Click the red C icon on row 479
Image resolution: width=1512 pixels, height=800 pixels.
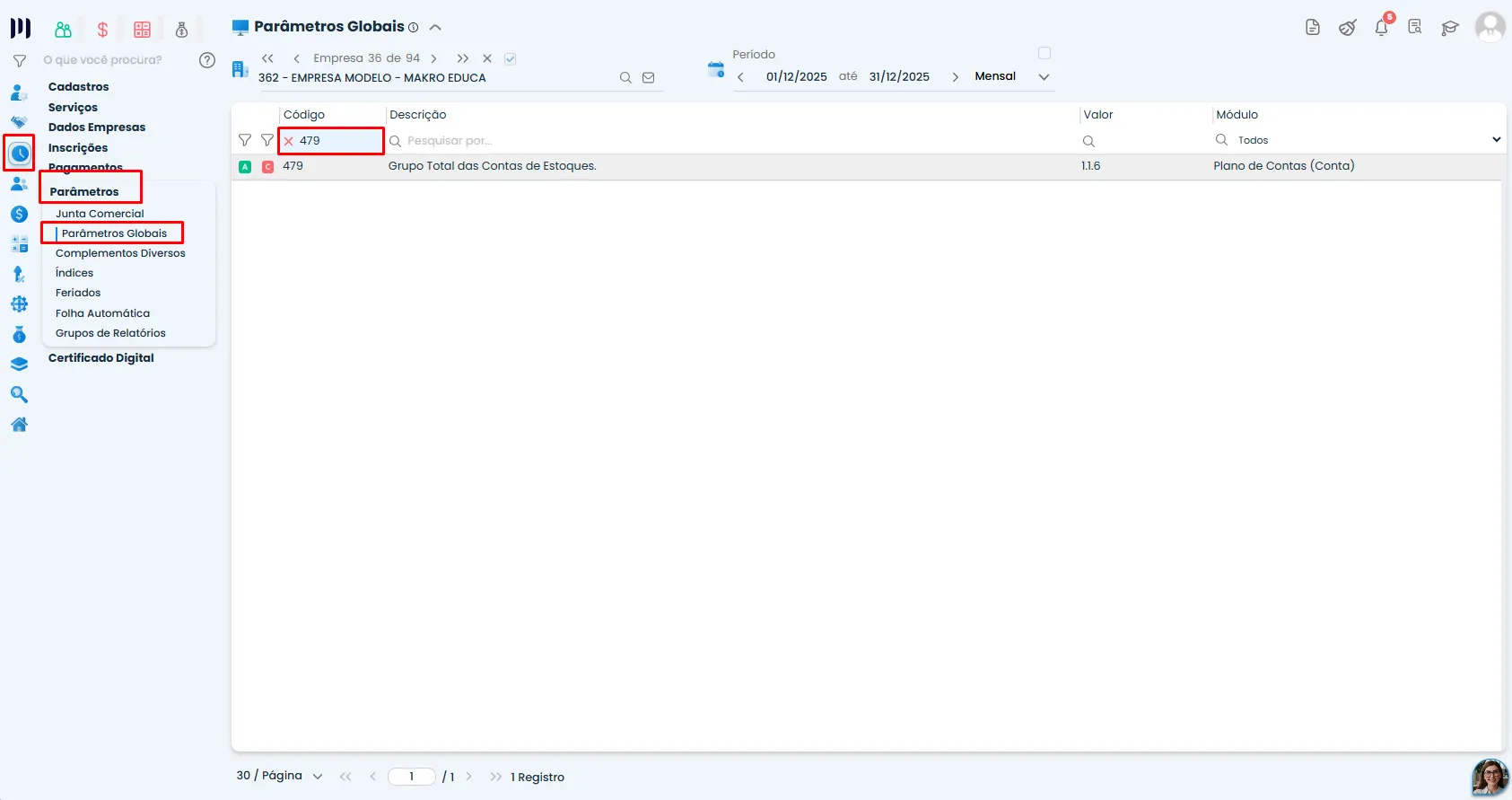coord(267,167)
